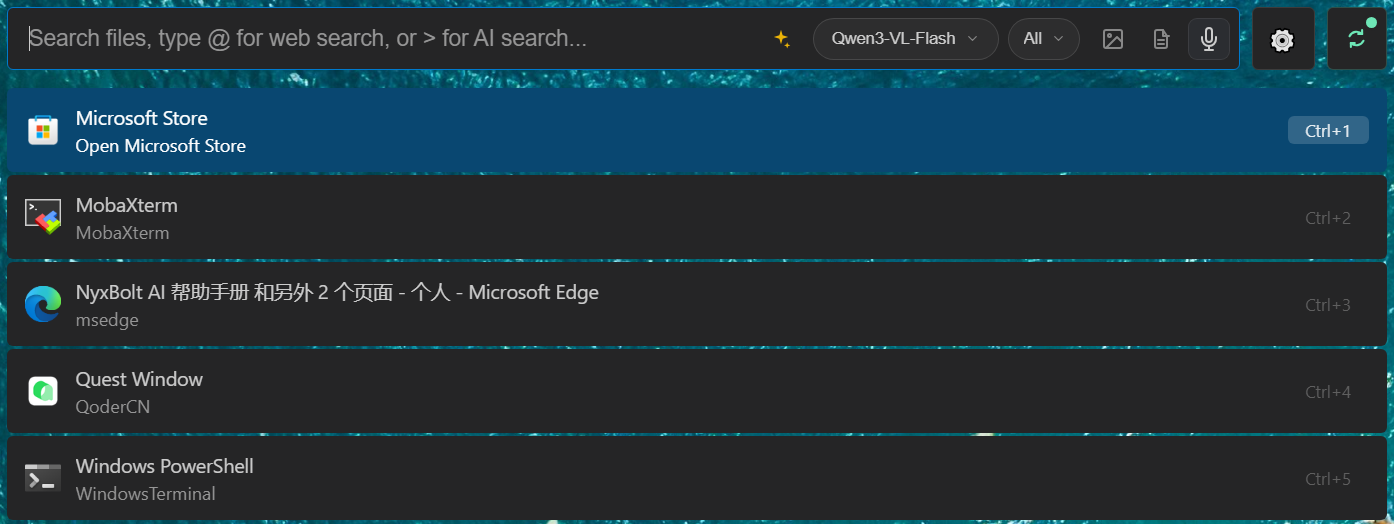1394x524 pixels.
Task: Click the QoderCN Quest Window icon
Action: click(x=43, y=391)
